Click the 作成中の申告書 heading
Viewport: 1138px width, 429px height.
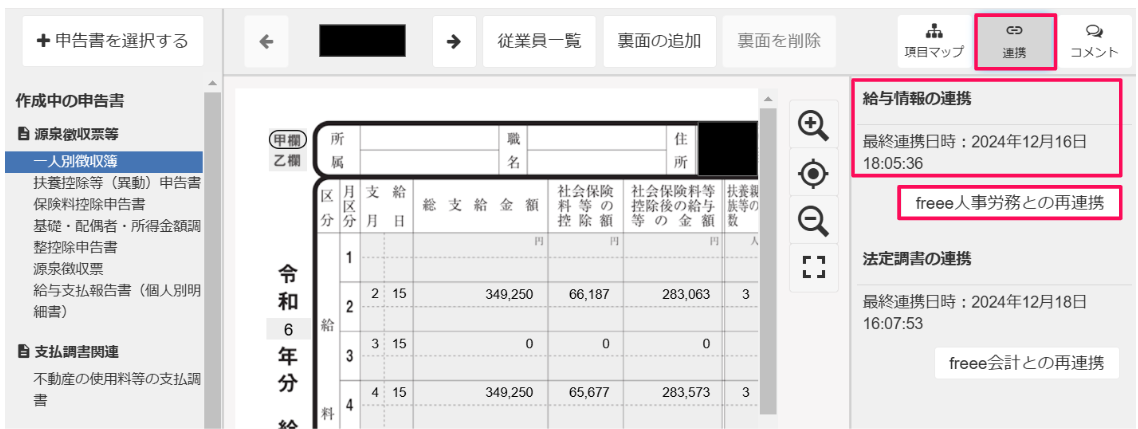pyautogui.click(x=70, y=101)
